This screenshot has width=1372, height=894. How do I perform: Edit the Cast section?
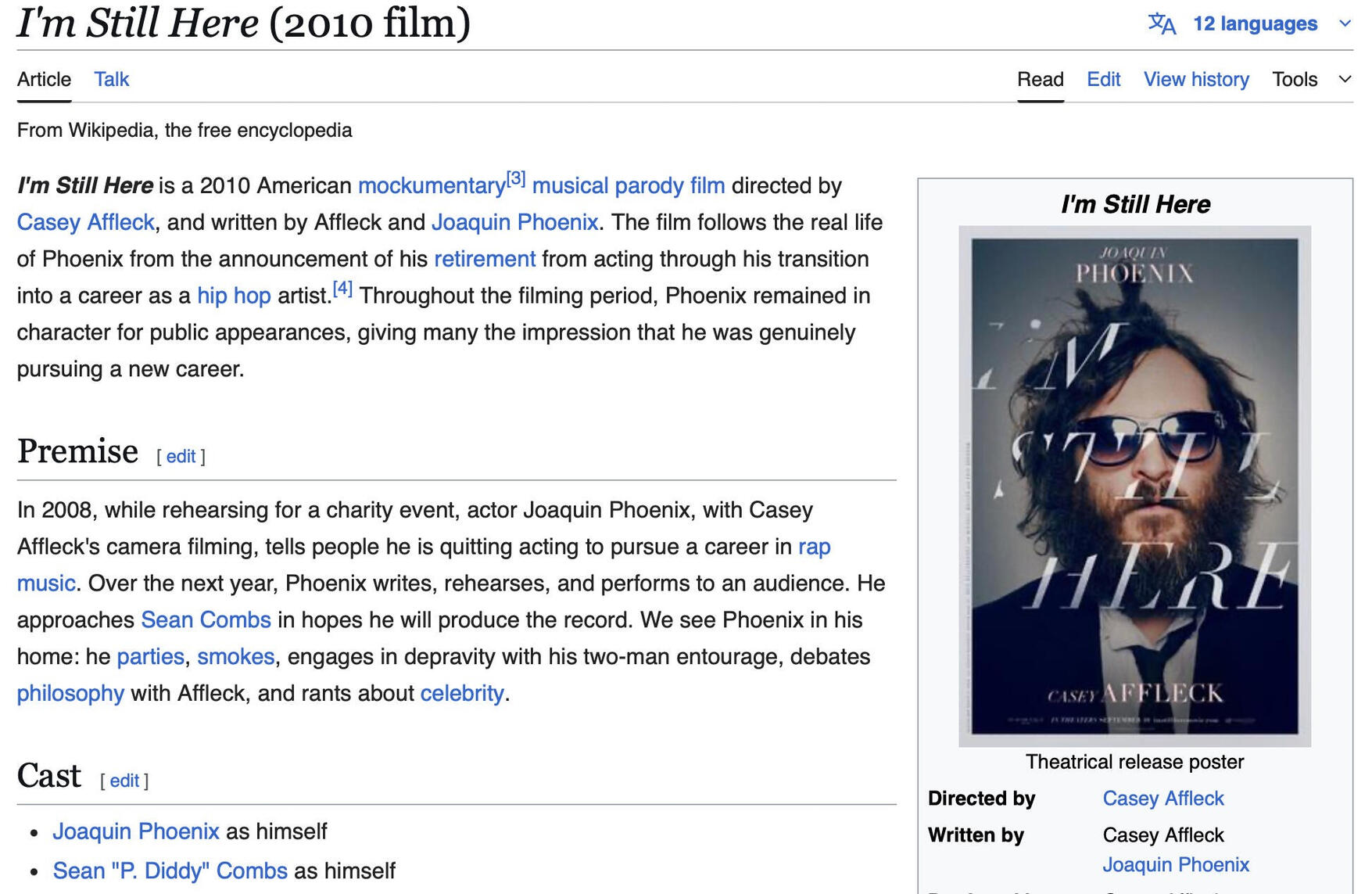(124, 781)
